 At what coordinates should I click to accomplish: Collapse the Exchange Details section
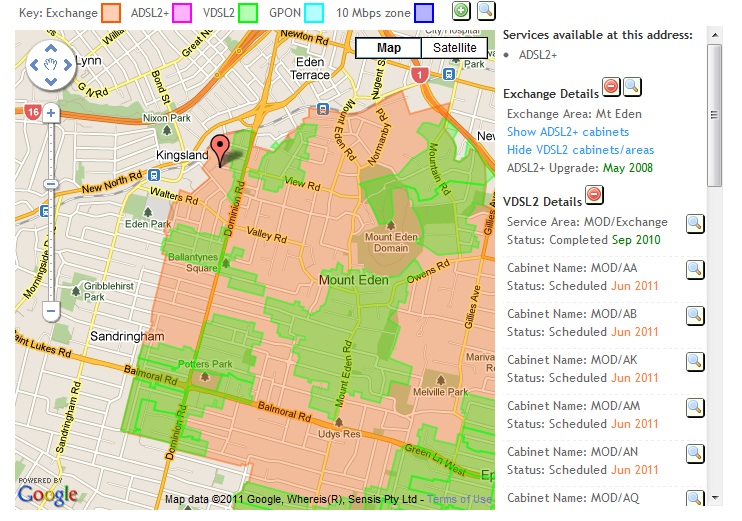tap(610, 87)
